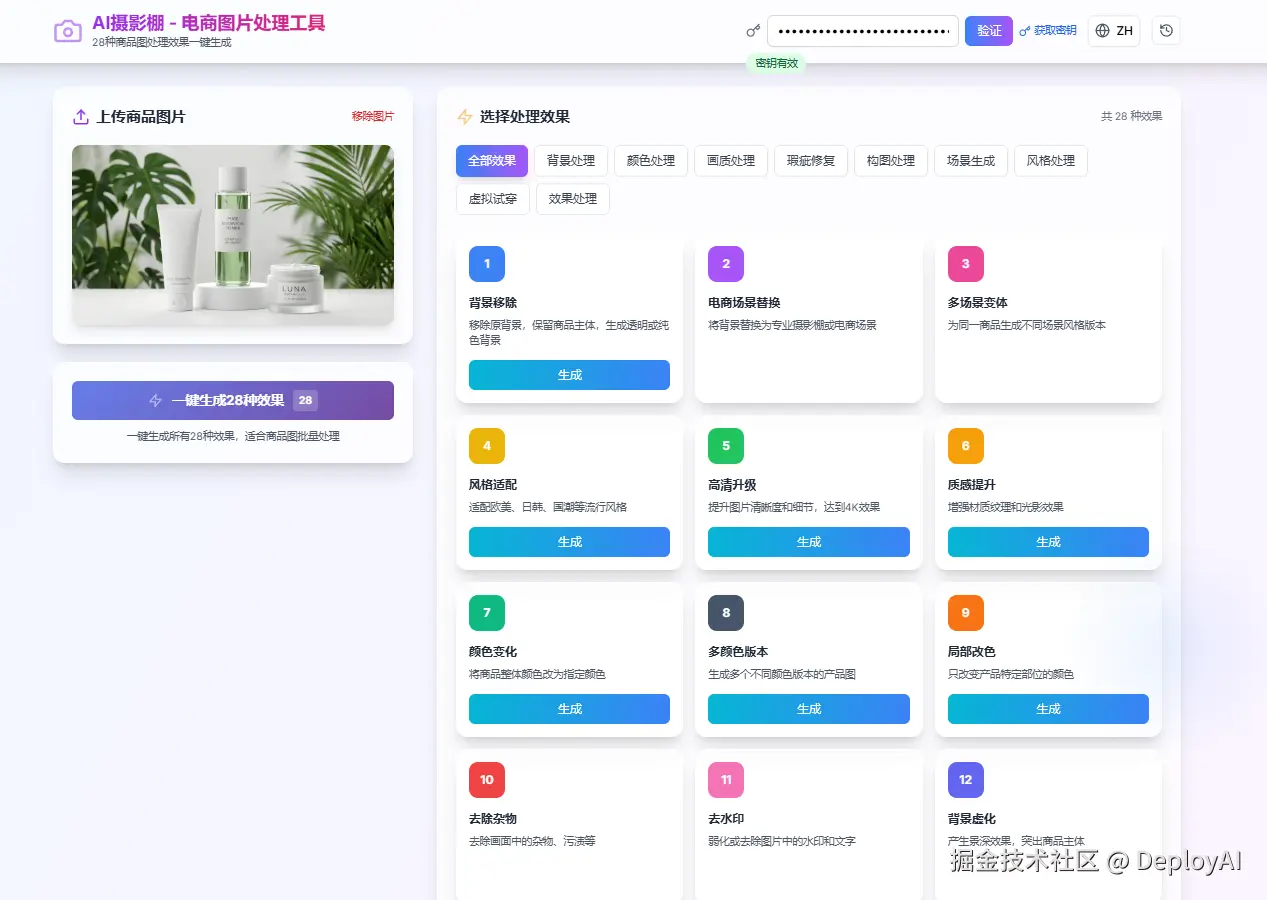The width and height of the screenshot is (1267, 900).
Task: Click the 去水印 card title
Action: 726,819
